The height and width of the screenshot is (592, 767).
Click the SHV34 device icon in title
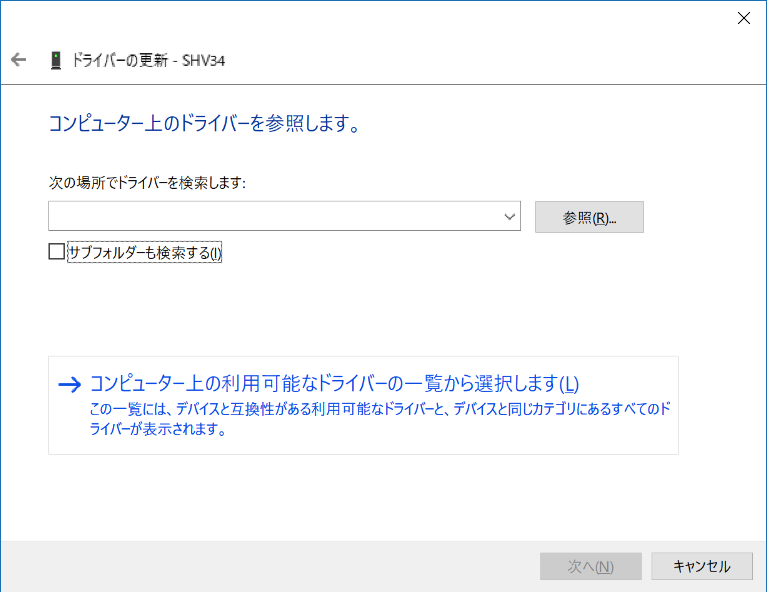point(56,60)
